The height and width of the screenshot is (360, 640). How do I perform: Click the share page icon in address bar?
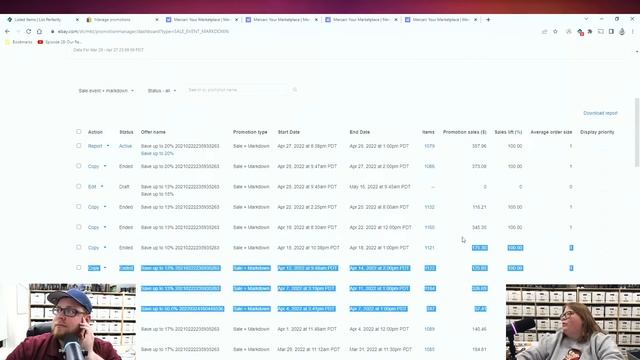click(544, 31)
